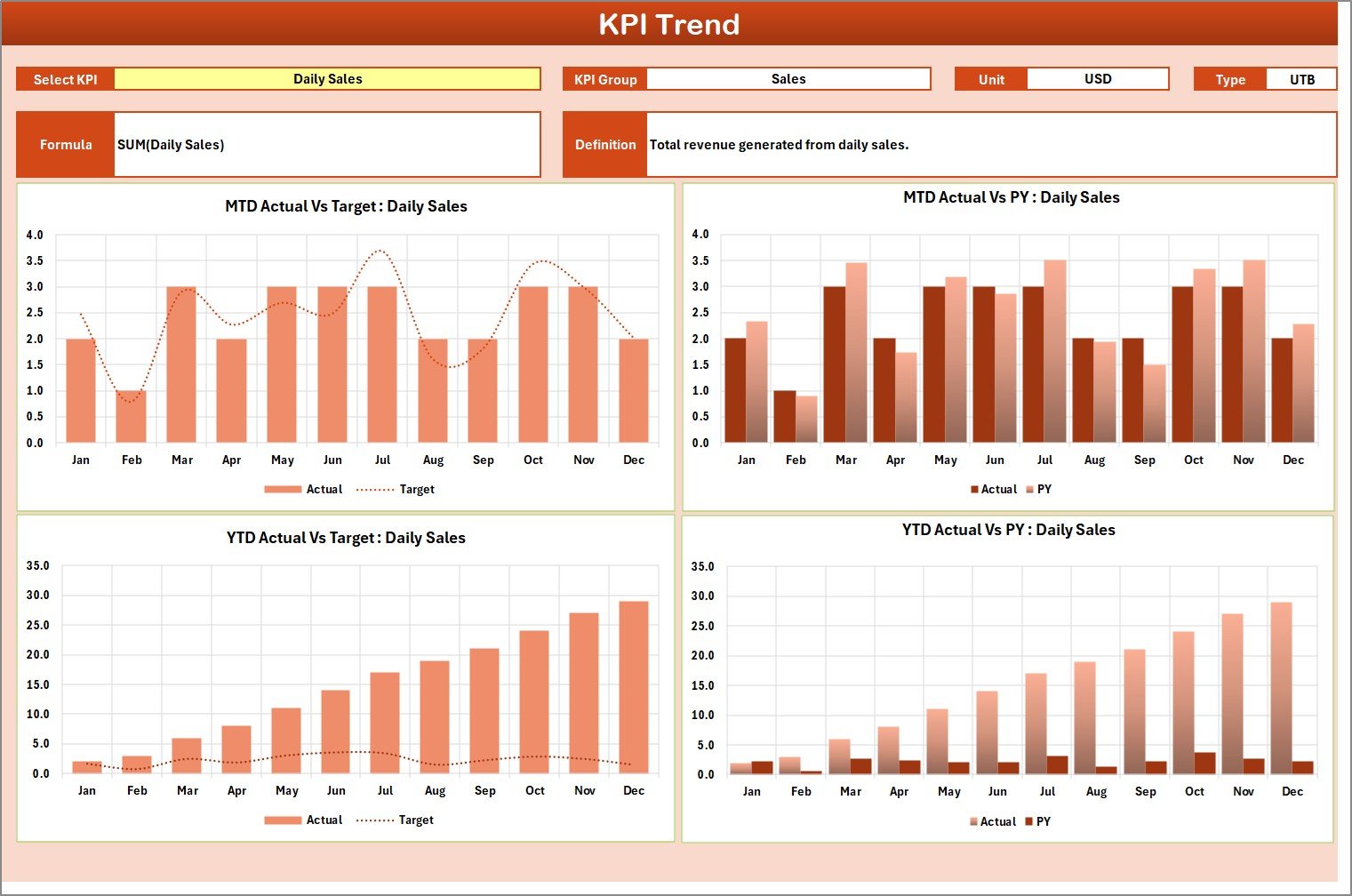The height and width of the screenshot is (896, 1352).
Task: Select the MTD Actual Vs Target chart title
Action: tap(346, 205)
